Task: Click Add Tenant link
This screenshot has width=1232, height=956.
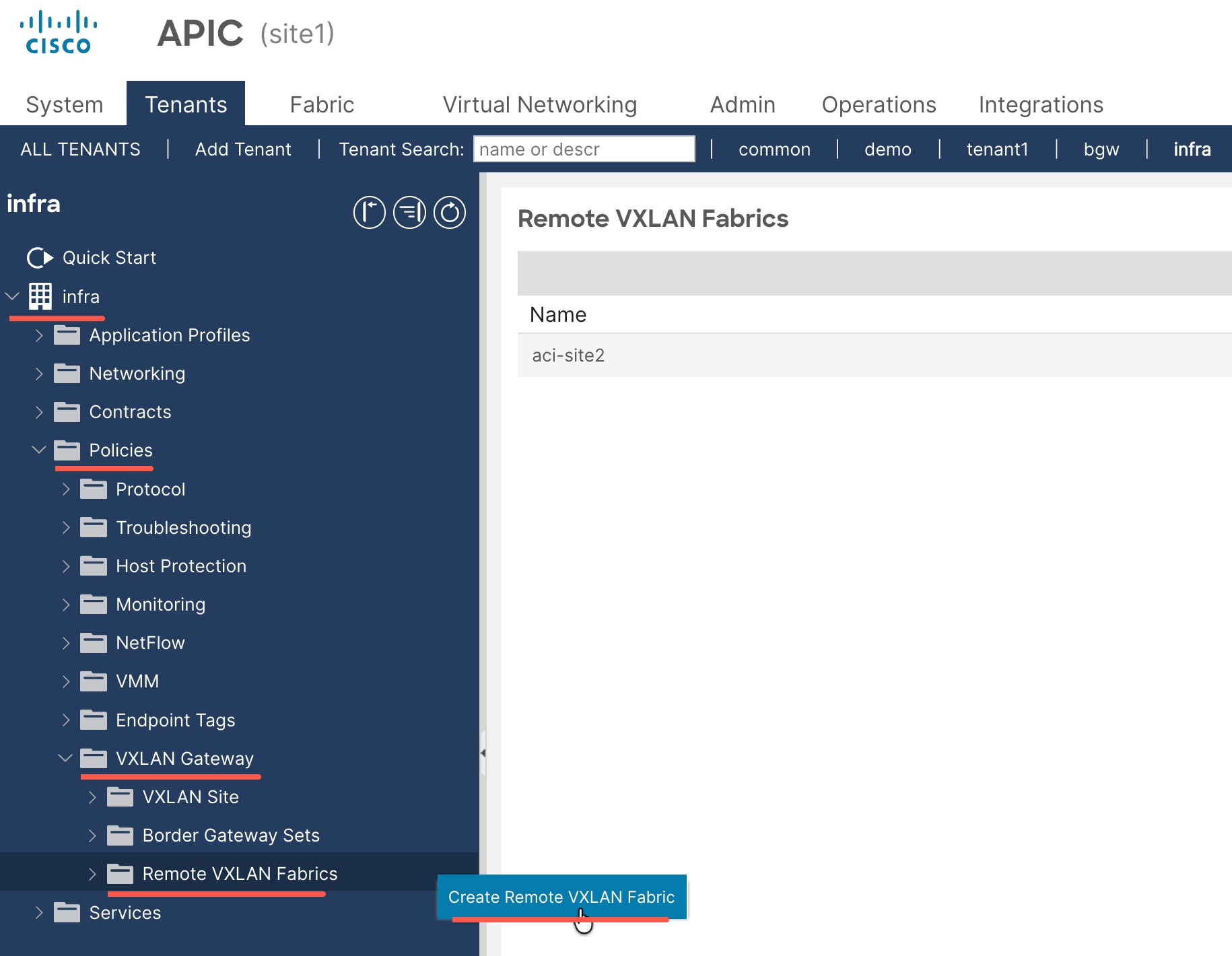Action: pos(243,149)
